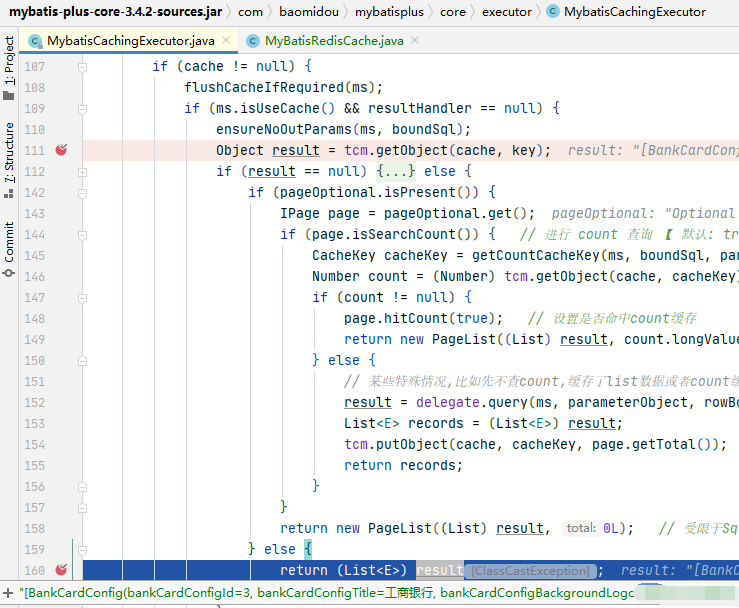
Task: Click the core breadcrumb item
Action: [452, 12]
